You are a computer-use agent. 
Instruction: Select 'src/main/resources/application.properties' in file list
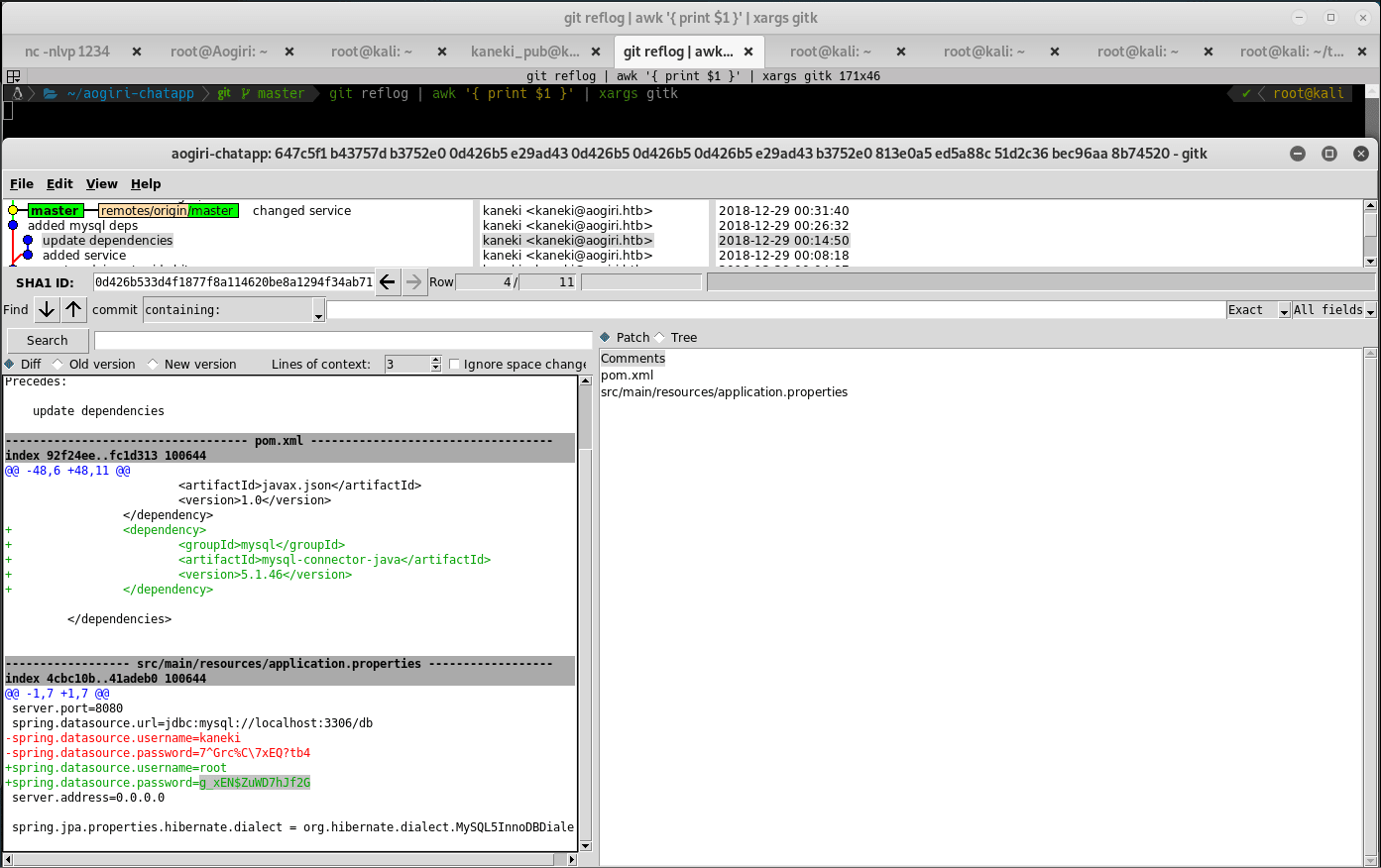pyautogui.click(x=724, y=391)
